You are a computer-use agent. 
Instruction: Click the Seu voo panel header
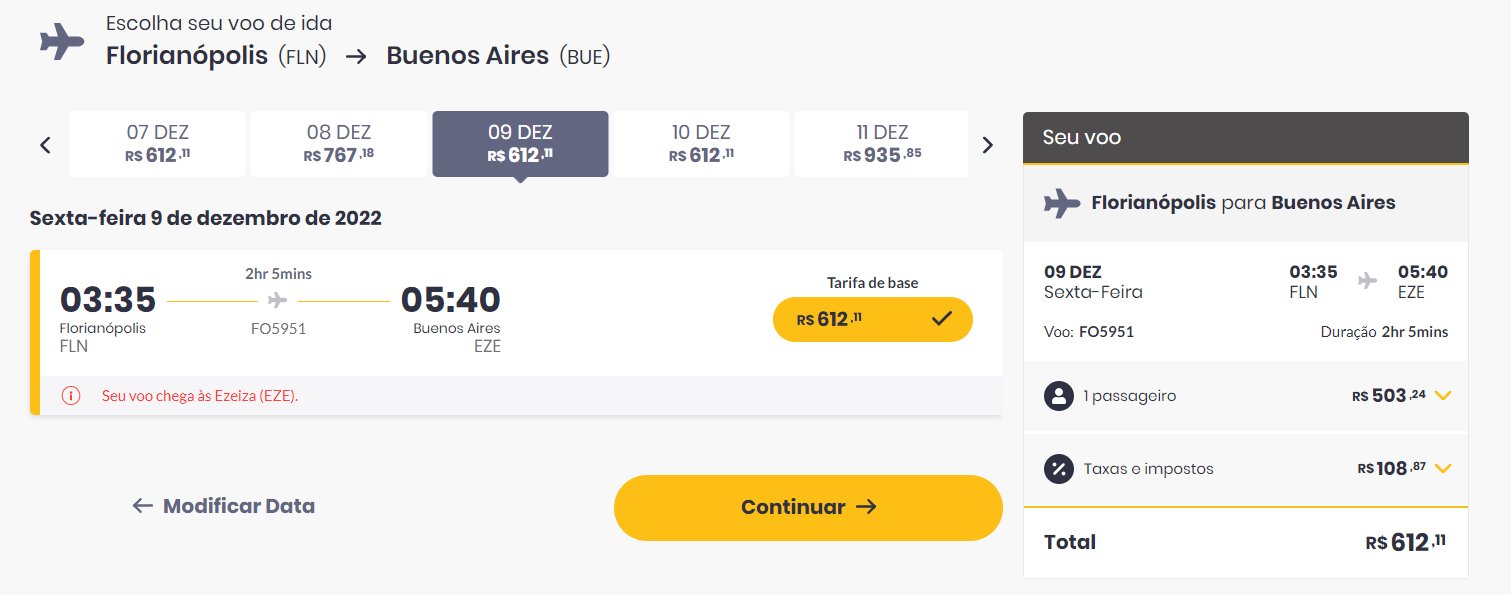coord(1246,137)
